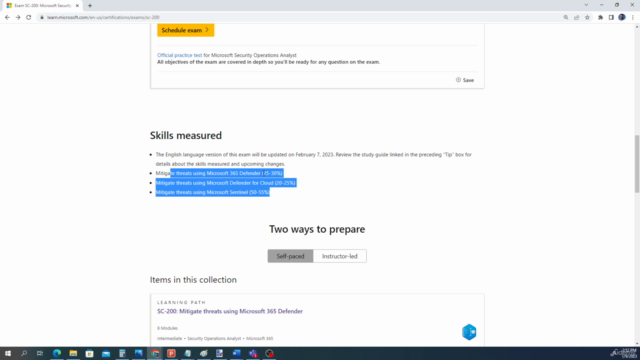
Task: Click the page vertical scrollbar thumb
Action: click(636, 164)
